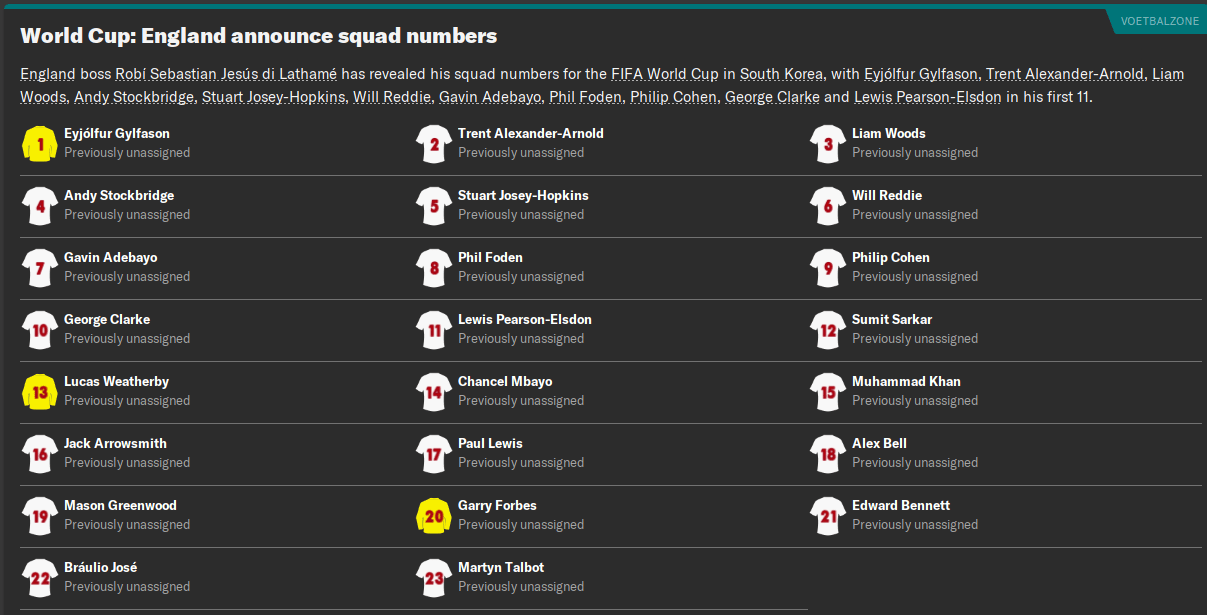Select Mason Greenwood in squad list
This screenshot has height=615, width=1207.
pos(120,505)
